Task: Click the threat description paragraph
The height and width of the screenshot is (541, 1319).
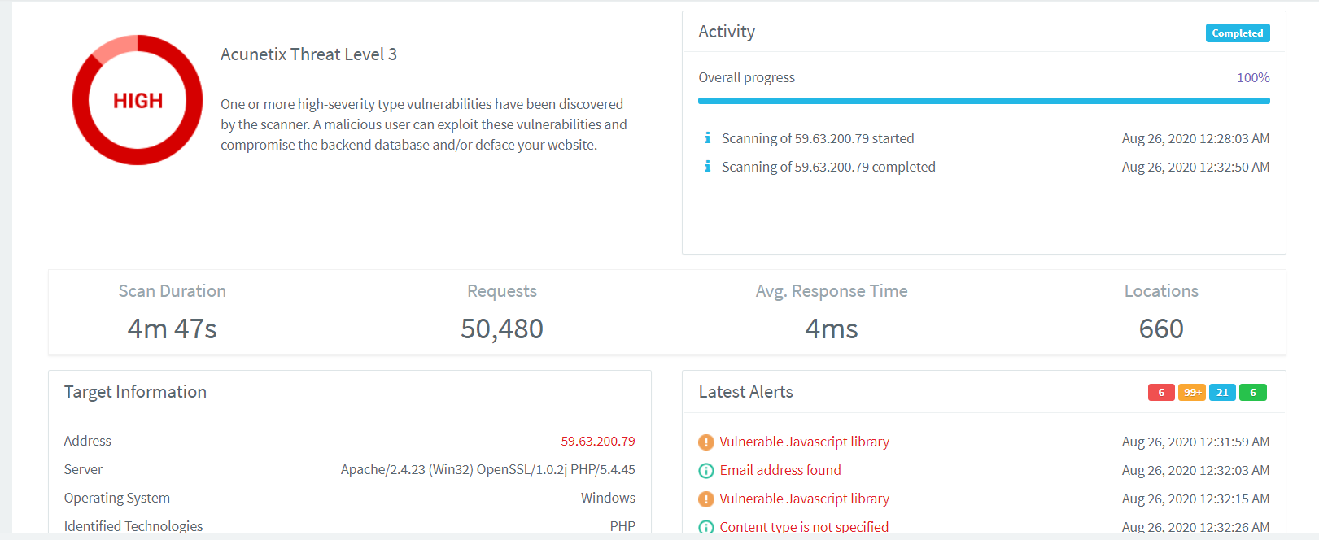Action: (424, 125)
